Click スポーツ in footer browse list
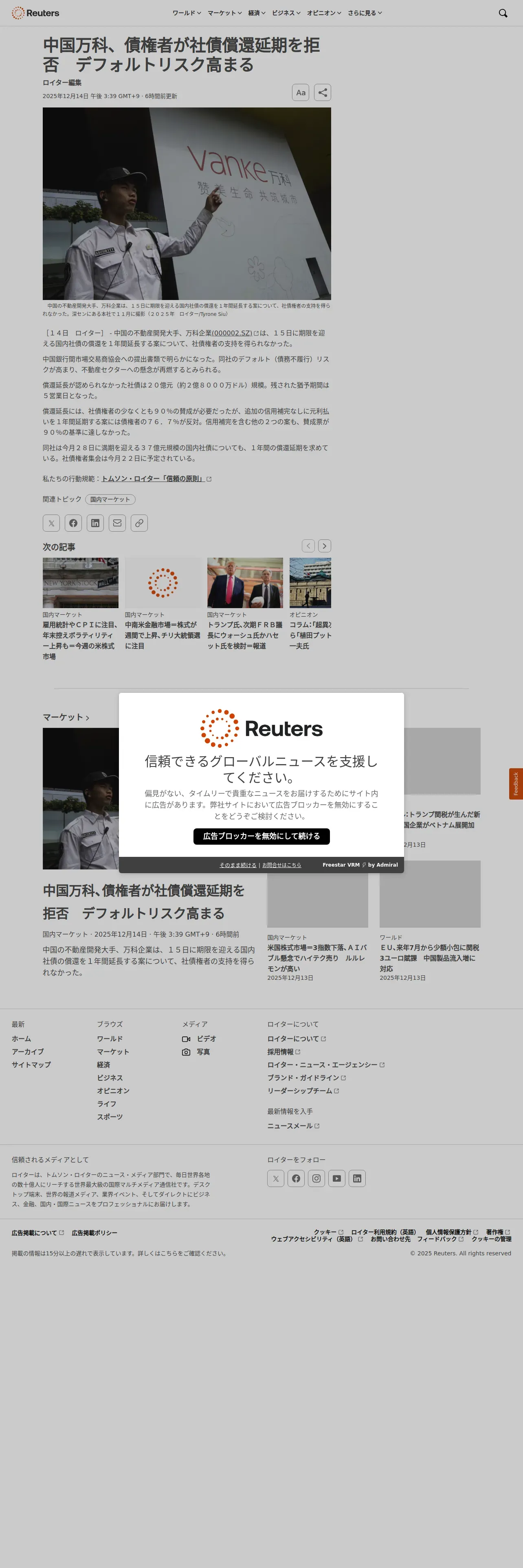Screen dimensions: 523x1568 (x=110, y=1117)
